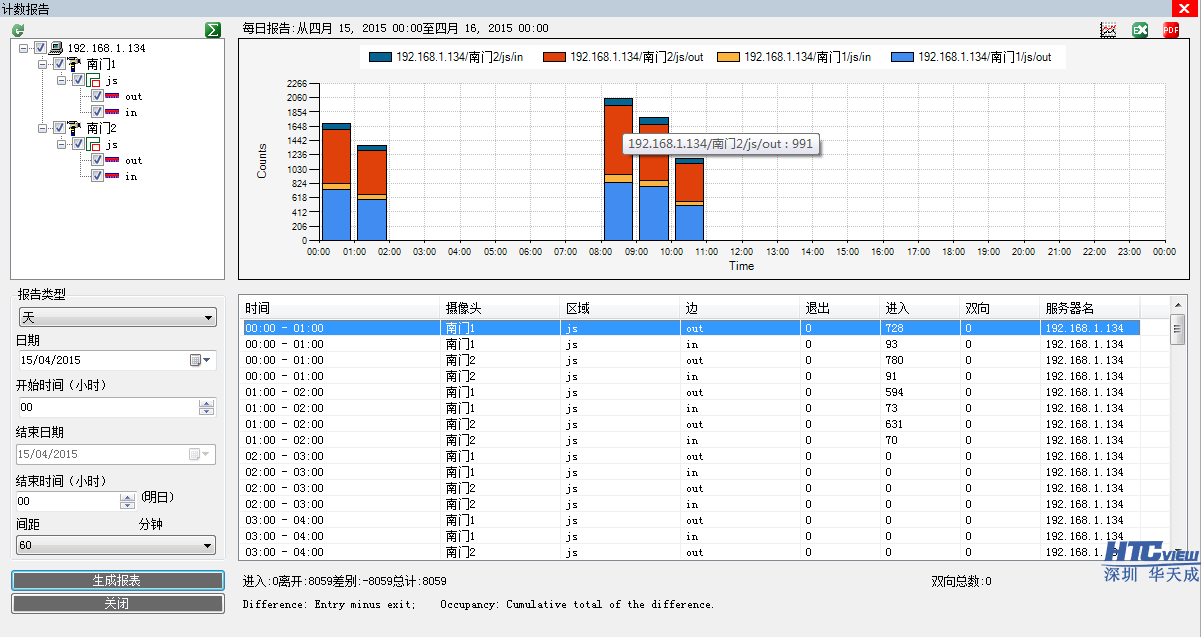Viewport: 1201px width, 637px height.
Task: Increase the start time hour stepper
Action: coord(207,403)
